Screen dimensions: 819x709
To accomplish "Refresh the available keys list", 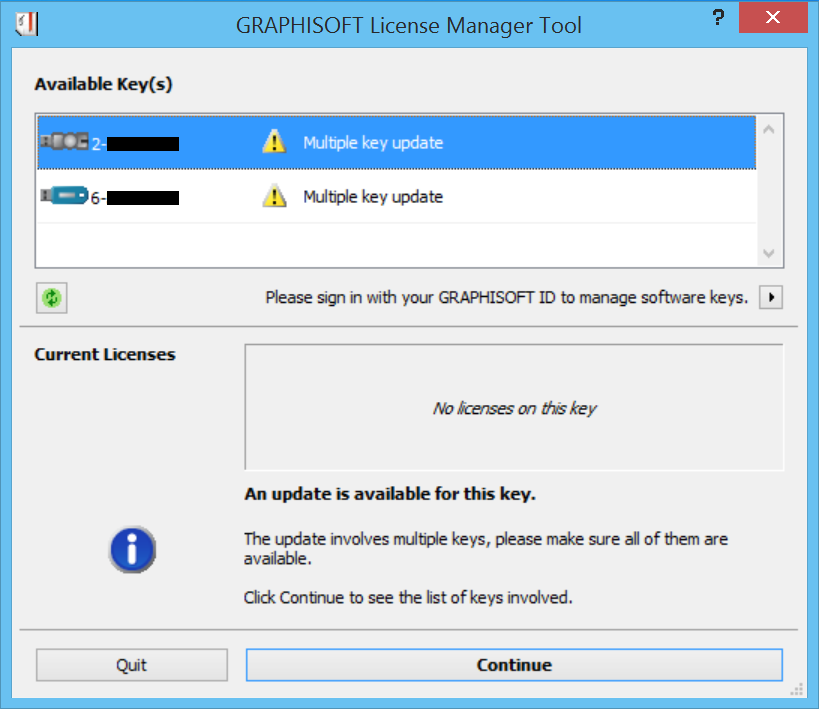I will click(x=51, y=298).
